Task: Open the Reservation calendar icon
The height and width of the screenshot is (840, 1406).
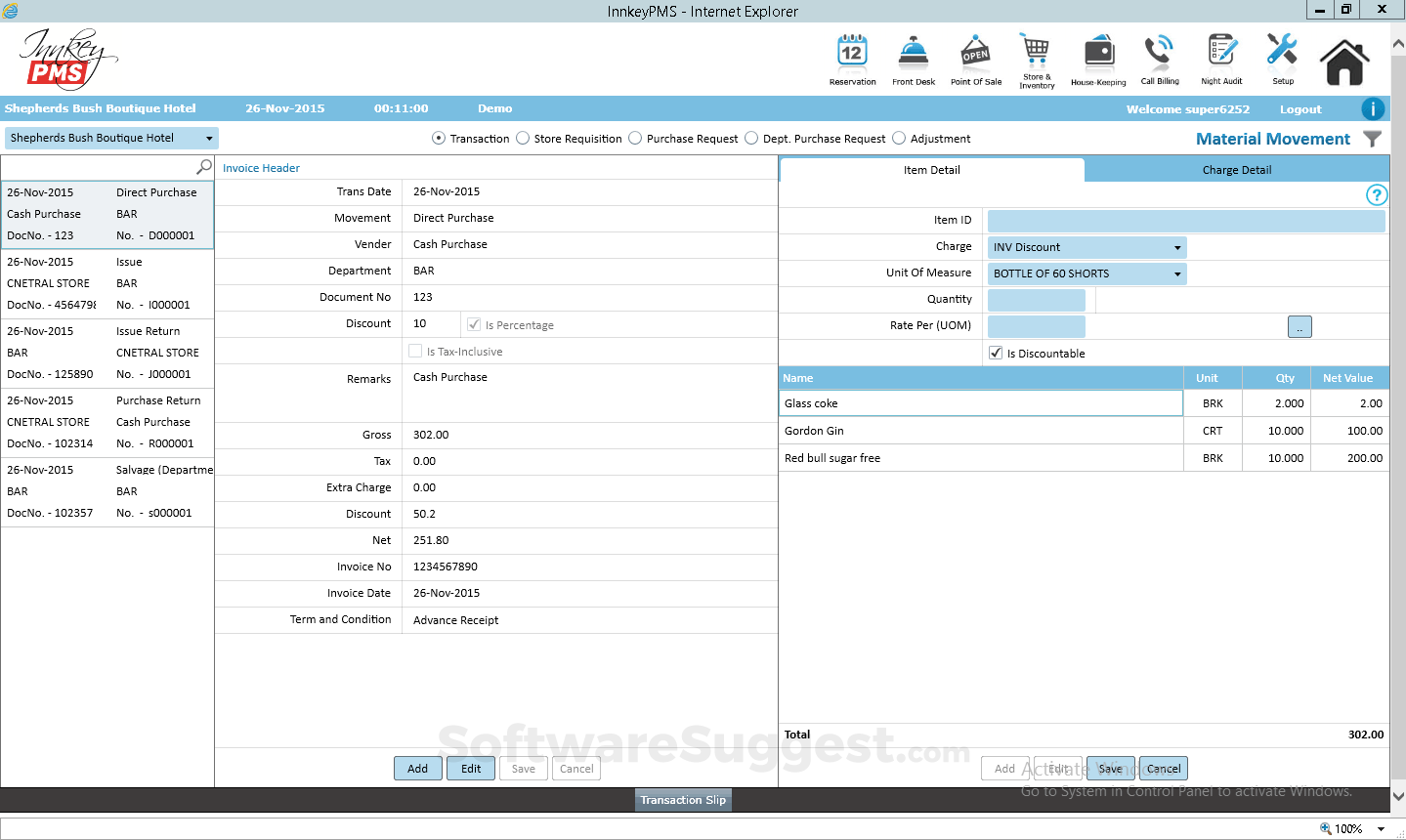Action: (852, 52)
